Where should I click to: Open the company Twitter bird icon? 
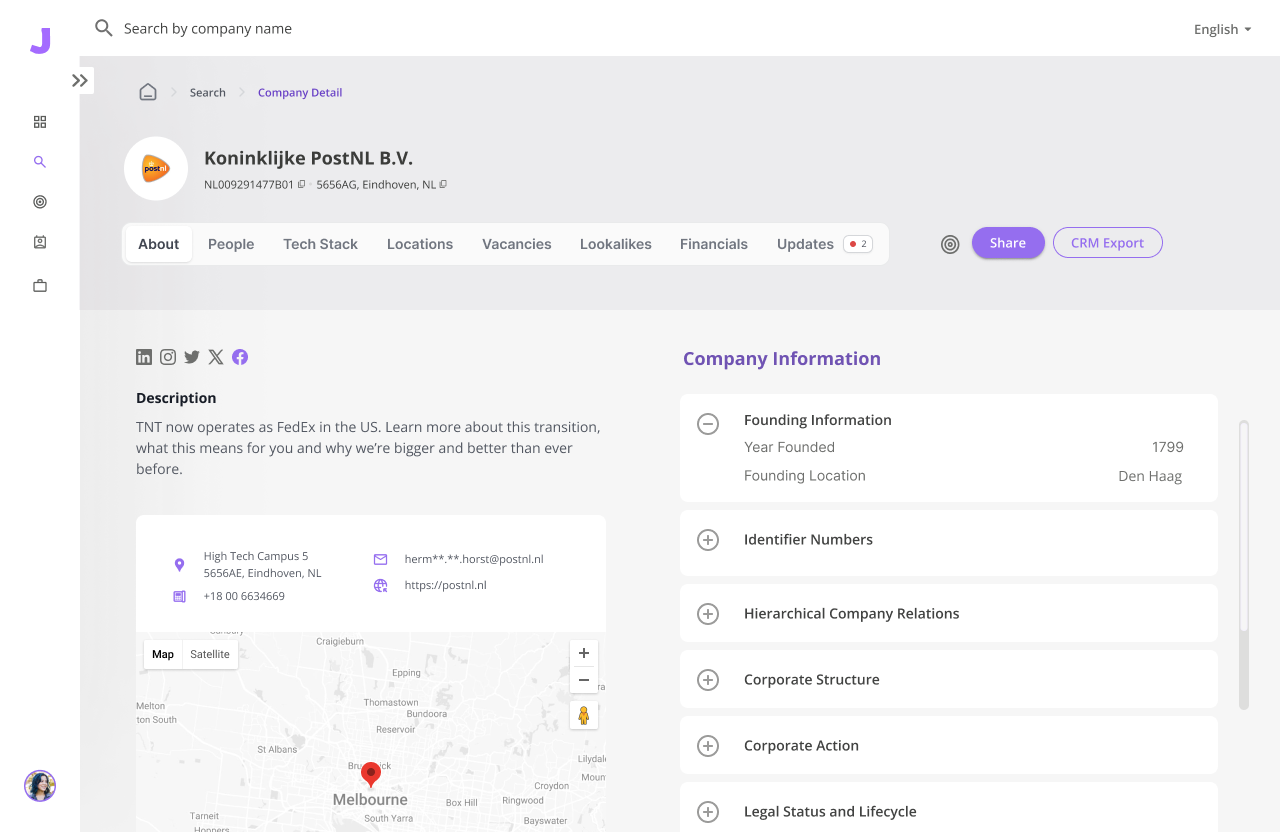click(x=192, y=357)
